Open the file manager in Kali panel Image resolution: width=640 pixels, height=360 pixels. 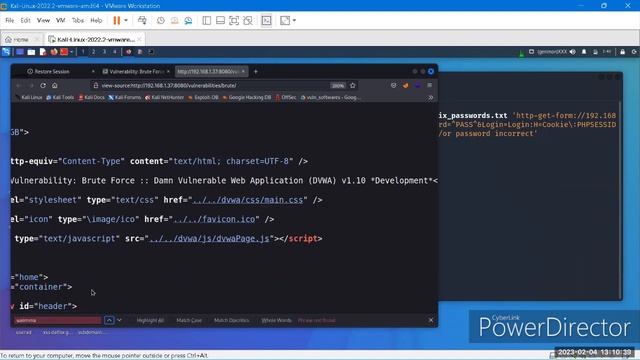(x=31, y=52)
